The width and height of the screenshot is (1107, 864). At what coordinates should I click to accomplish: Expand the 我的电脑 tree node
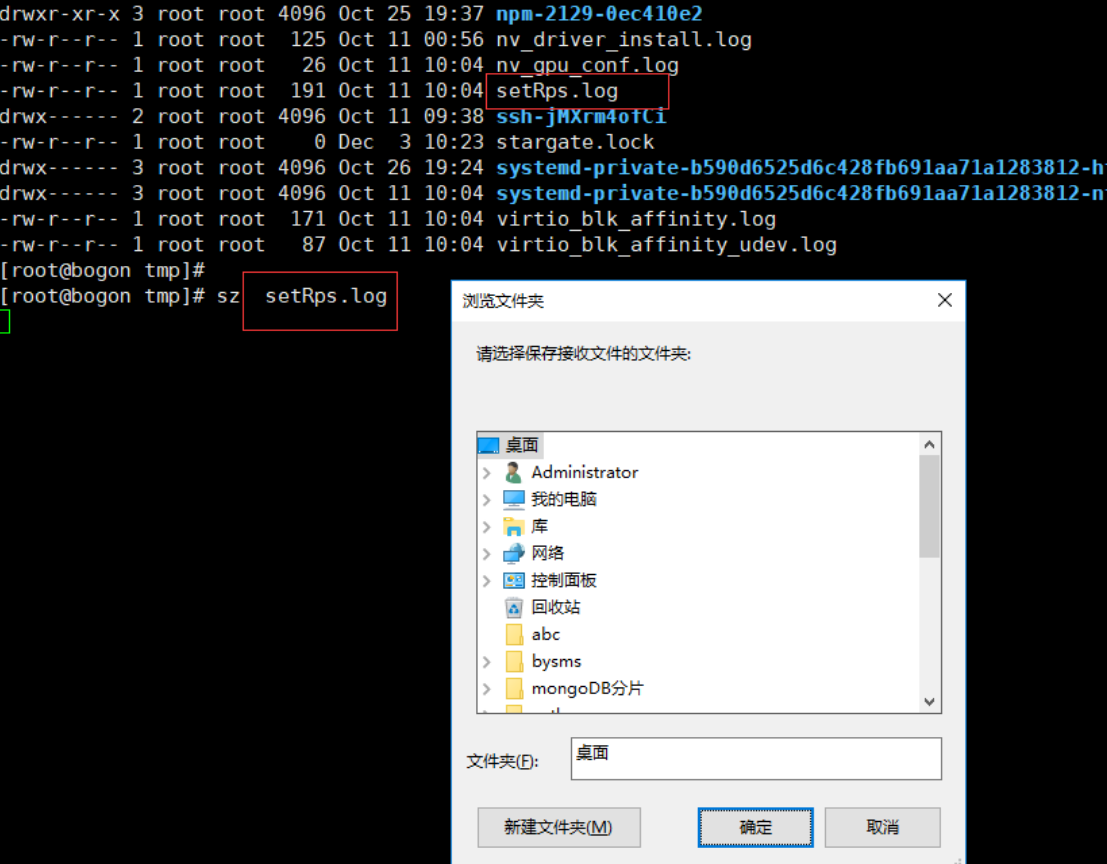coord(486,500)
